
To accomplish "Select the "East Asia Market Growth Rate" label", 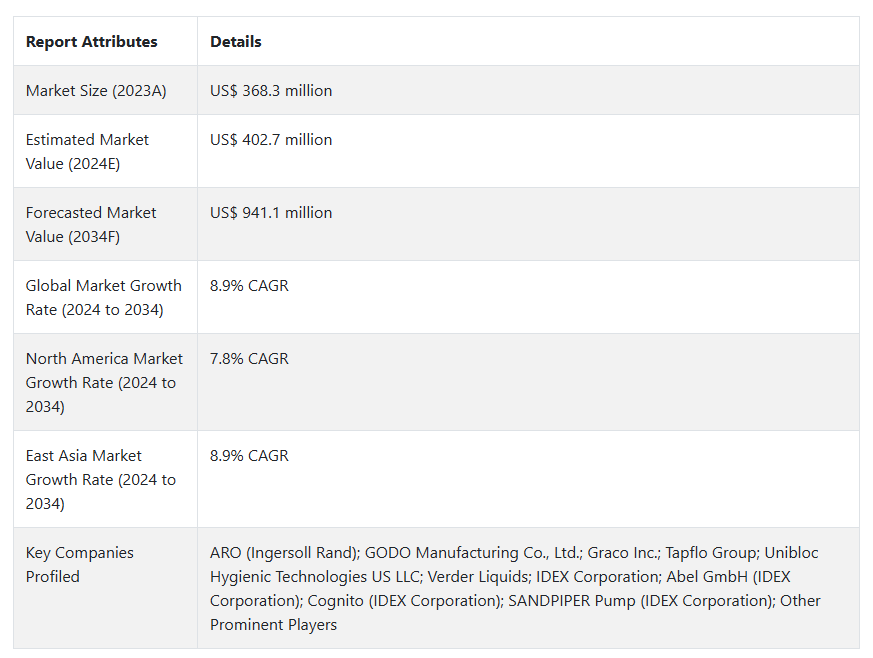I will click(101, 479).
